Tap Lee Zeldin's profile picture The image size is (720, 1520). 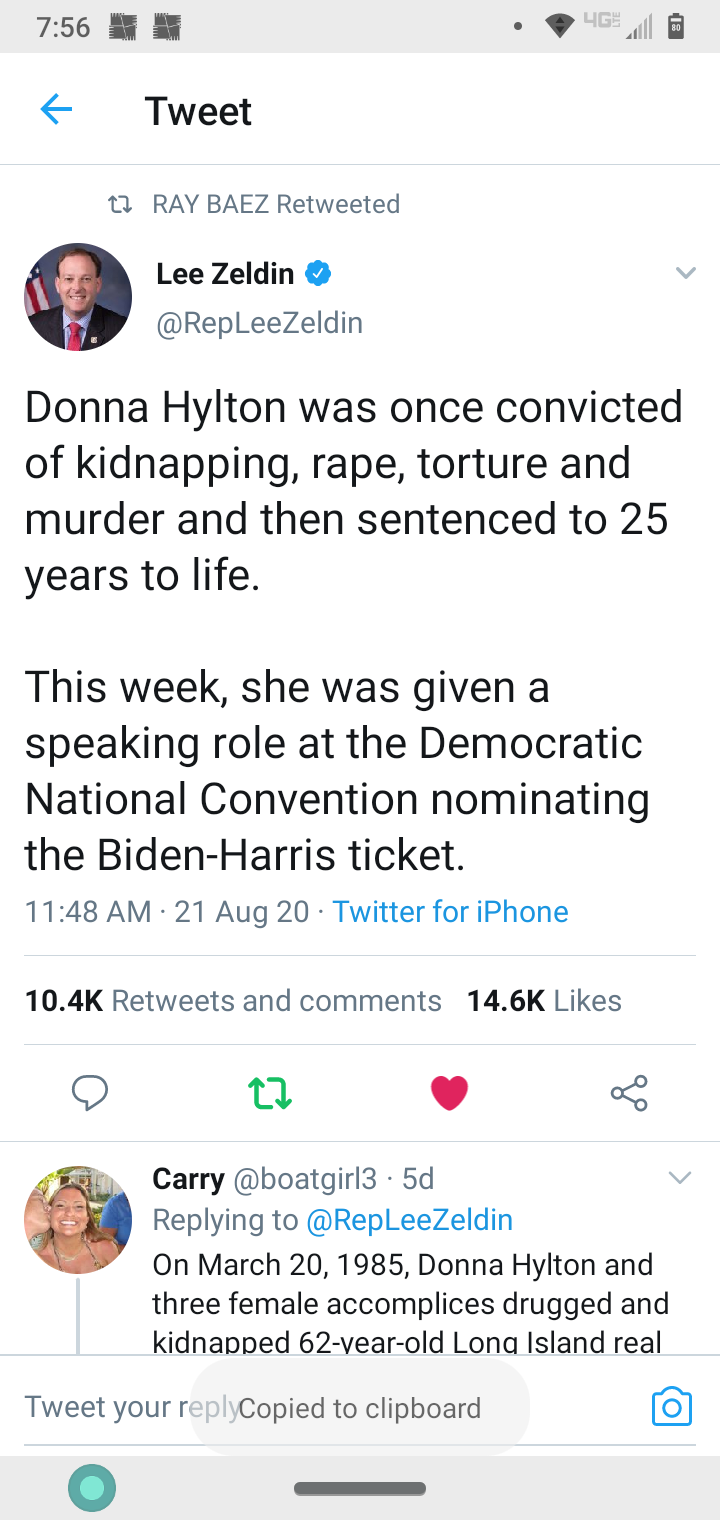pos(78,297)
